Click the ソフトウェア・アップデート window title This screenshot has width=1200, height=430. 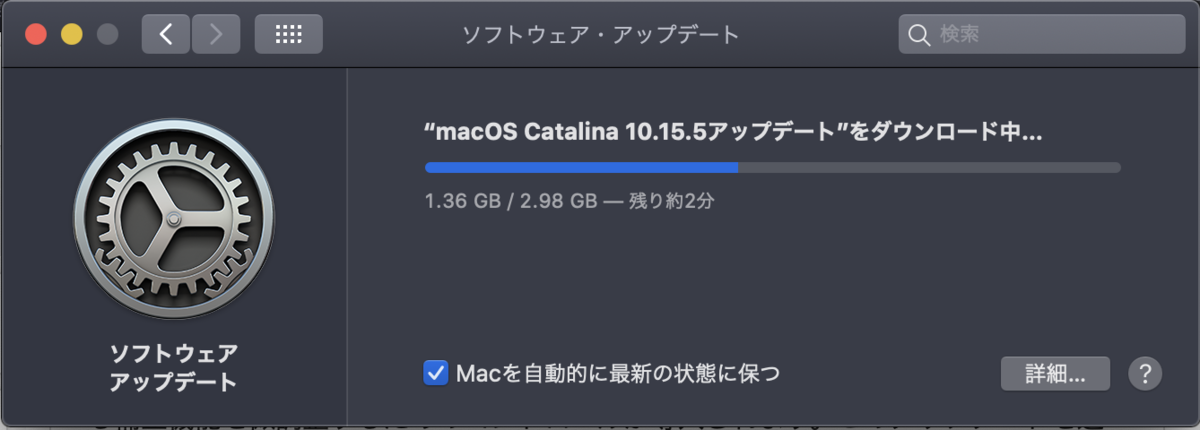599,35
